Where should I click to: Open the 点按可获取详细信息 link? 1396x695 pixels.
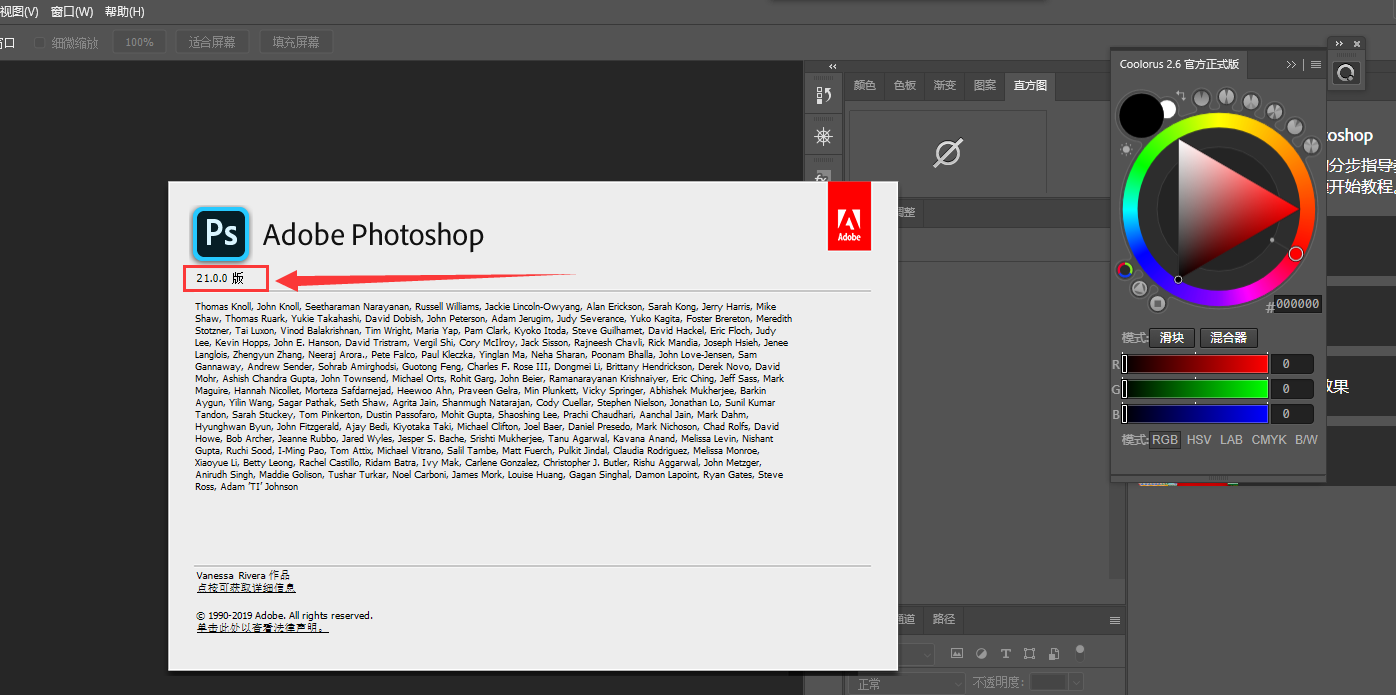click(x=246, y=588)
